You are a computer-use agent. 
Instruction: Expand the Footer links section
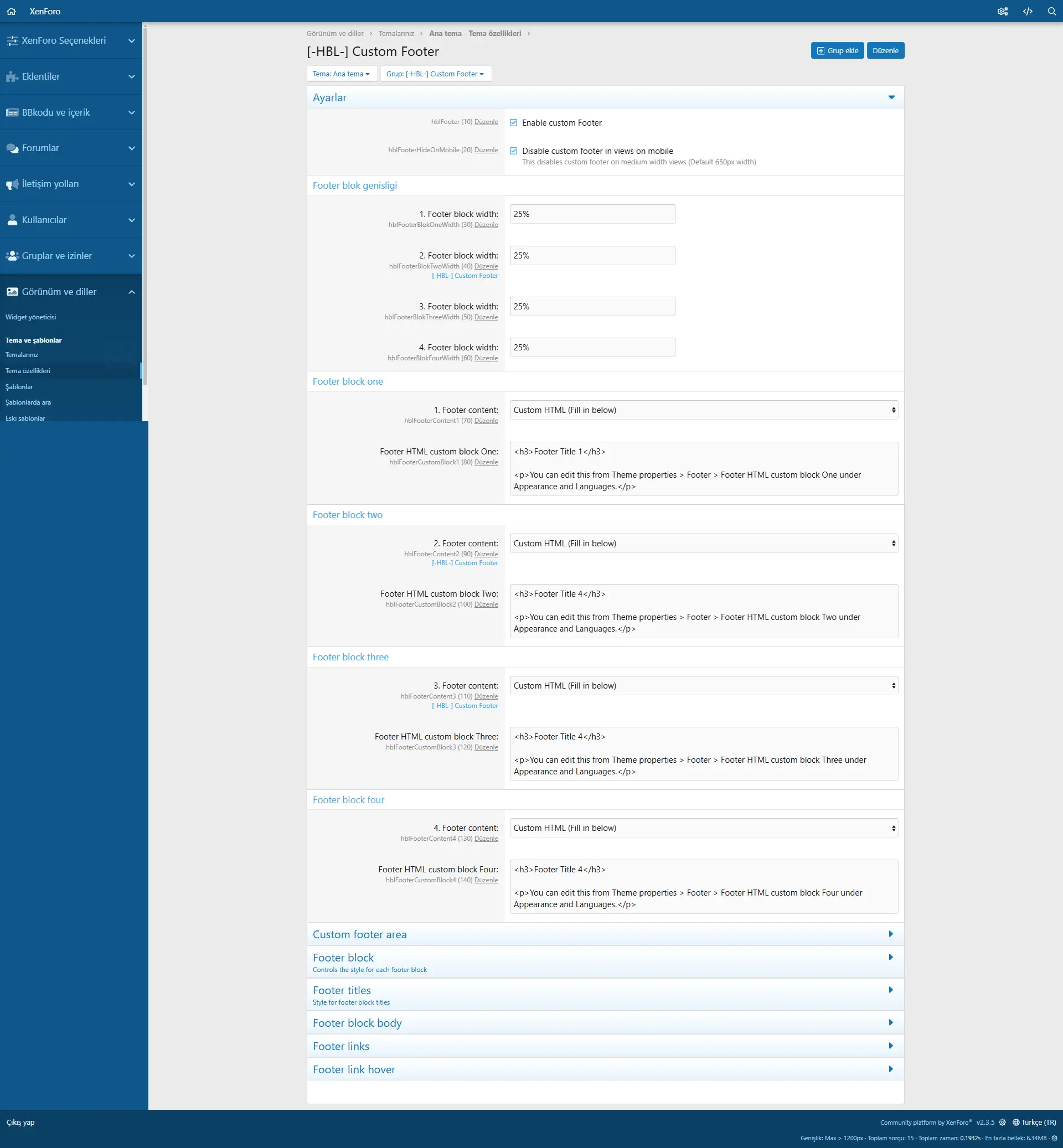[605, 1046]
